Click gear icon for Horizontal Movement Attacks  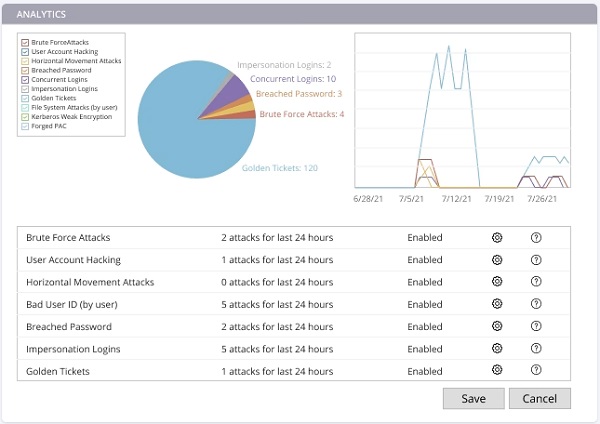tap(496, 282)
